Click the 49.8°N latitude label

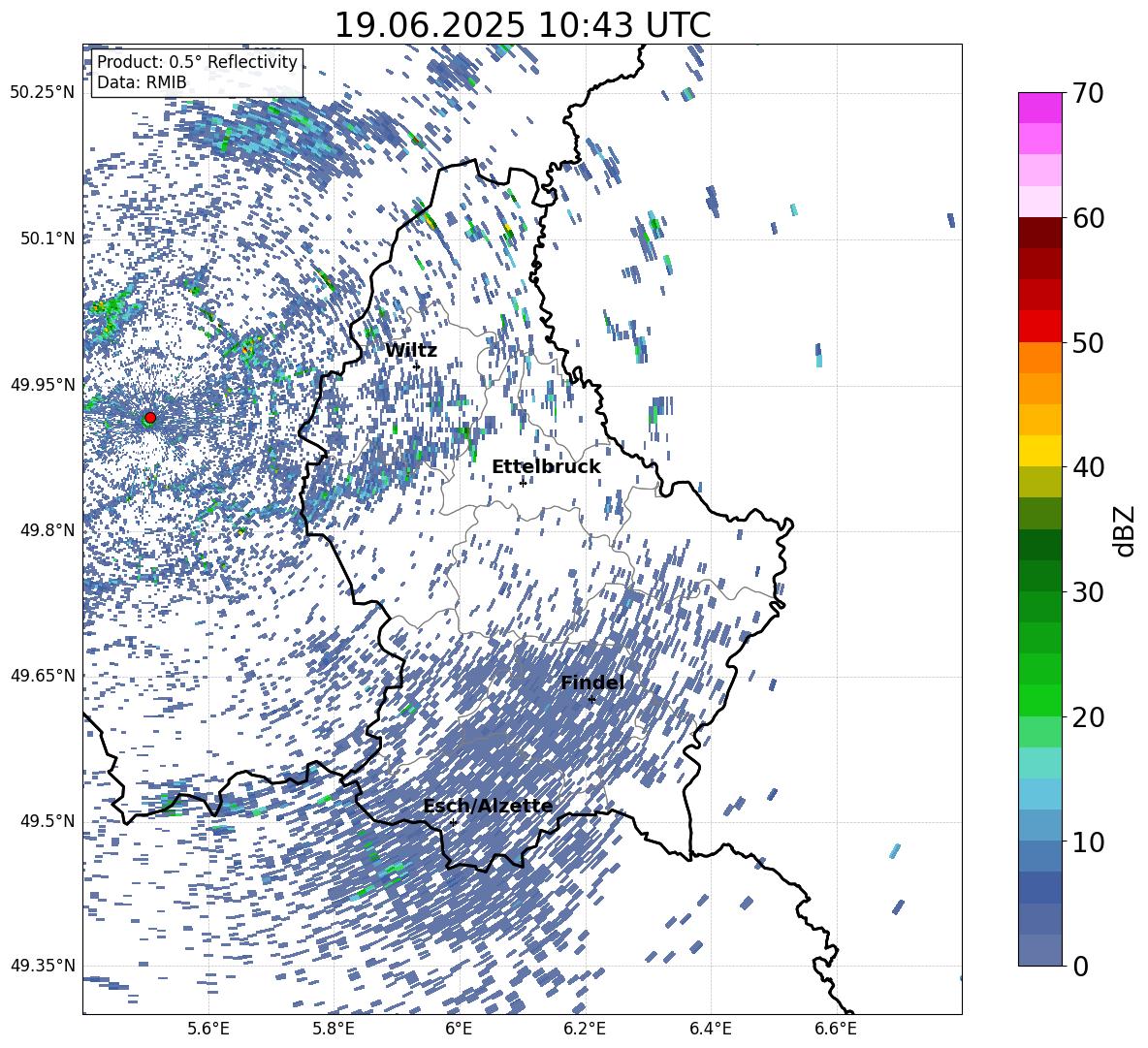(x=48, y=529)
